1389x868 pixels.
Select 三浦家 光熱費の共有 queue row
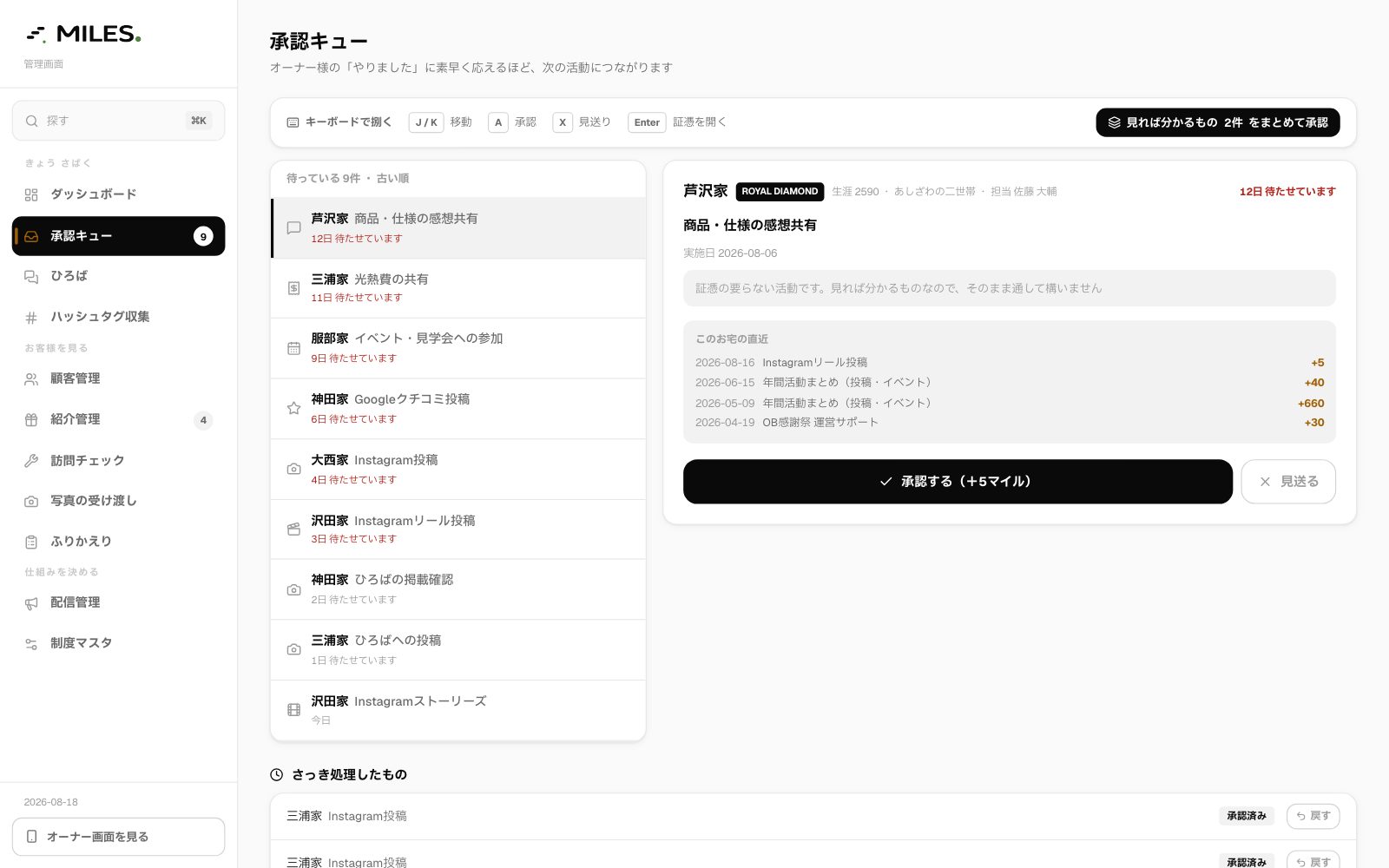(458, 288)
